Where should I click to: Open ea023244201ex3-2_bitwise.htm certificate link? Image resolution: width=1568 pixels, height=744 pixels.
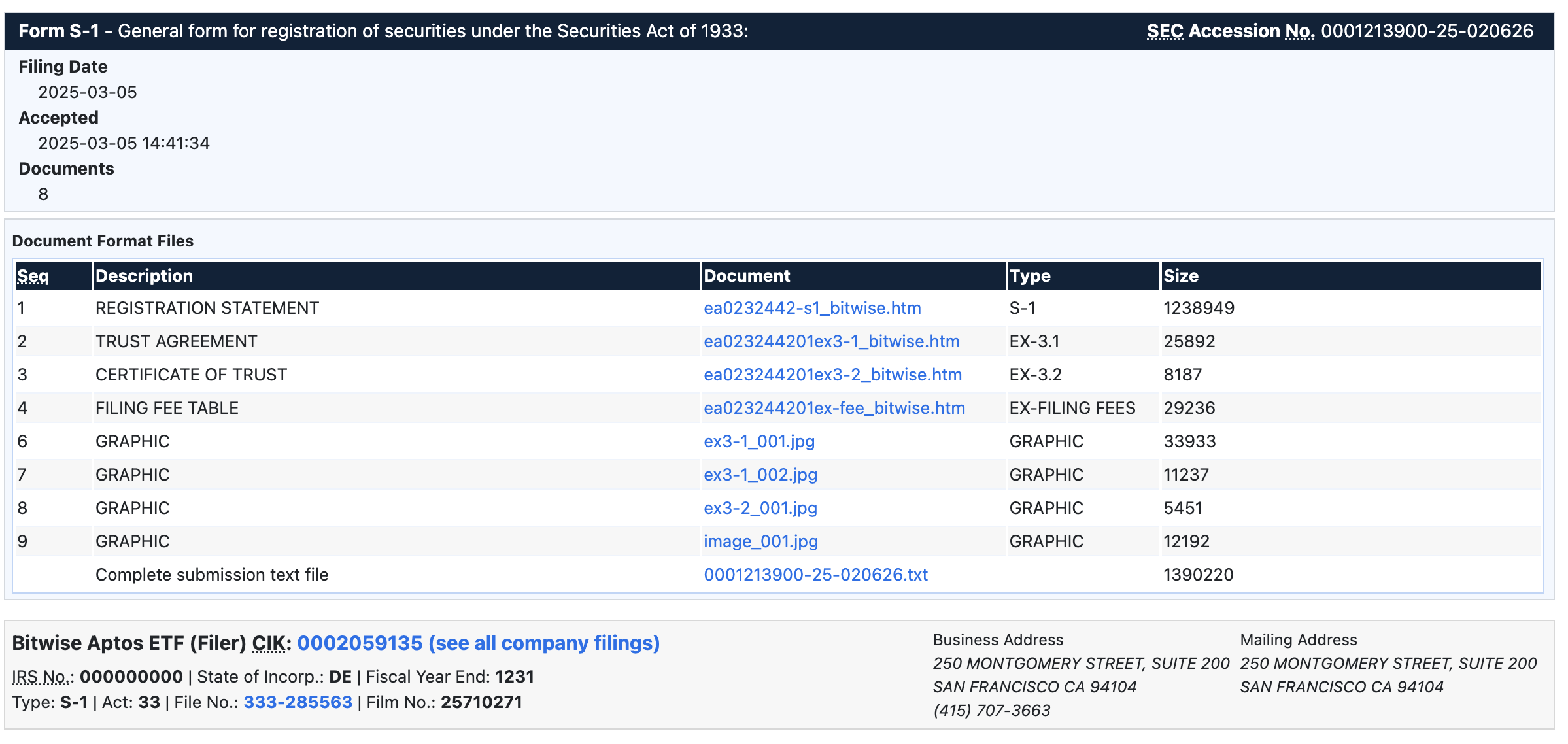[x=832, y=375]
